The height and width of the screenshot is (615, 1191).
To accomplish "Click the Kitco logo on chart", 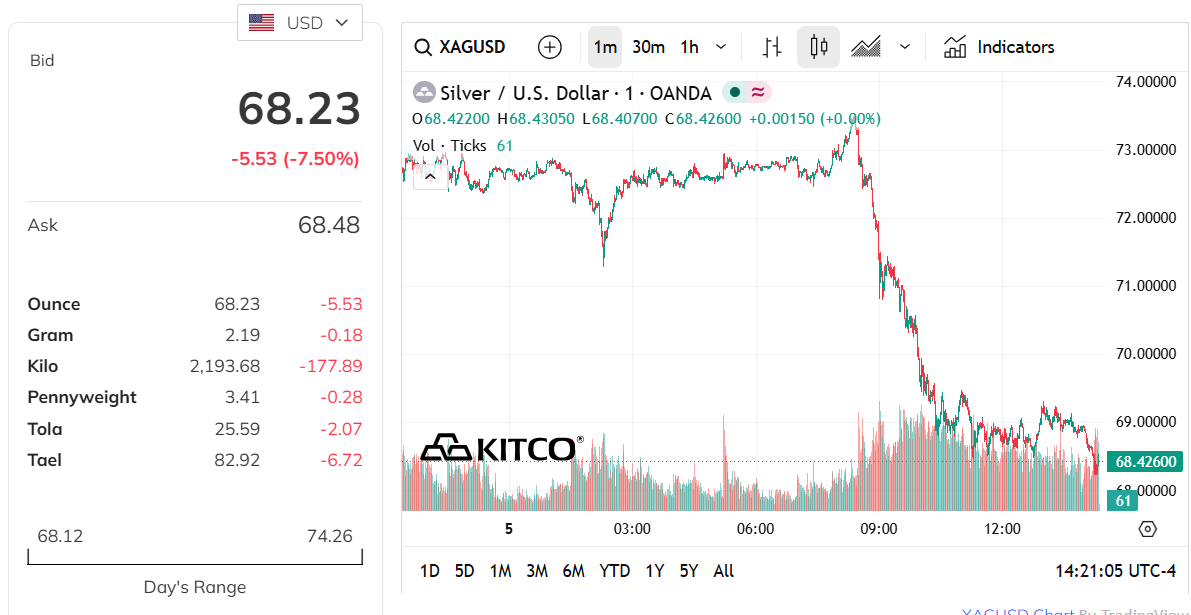I will pyautogui.click(x=502, y=448).
